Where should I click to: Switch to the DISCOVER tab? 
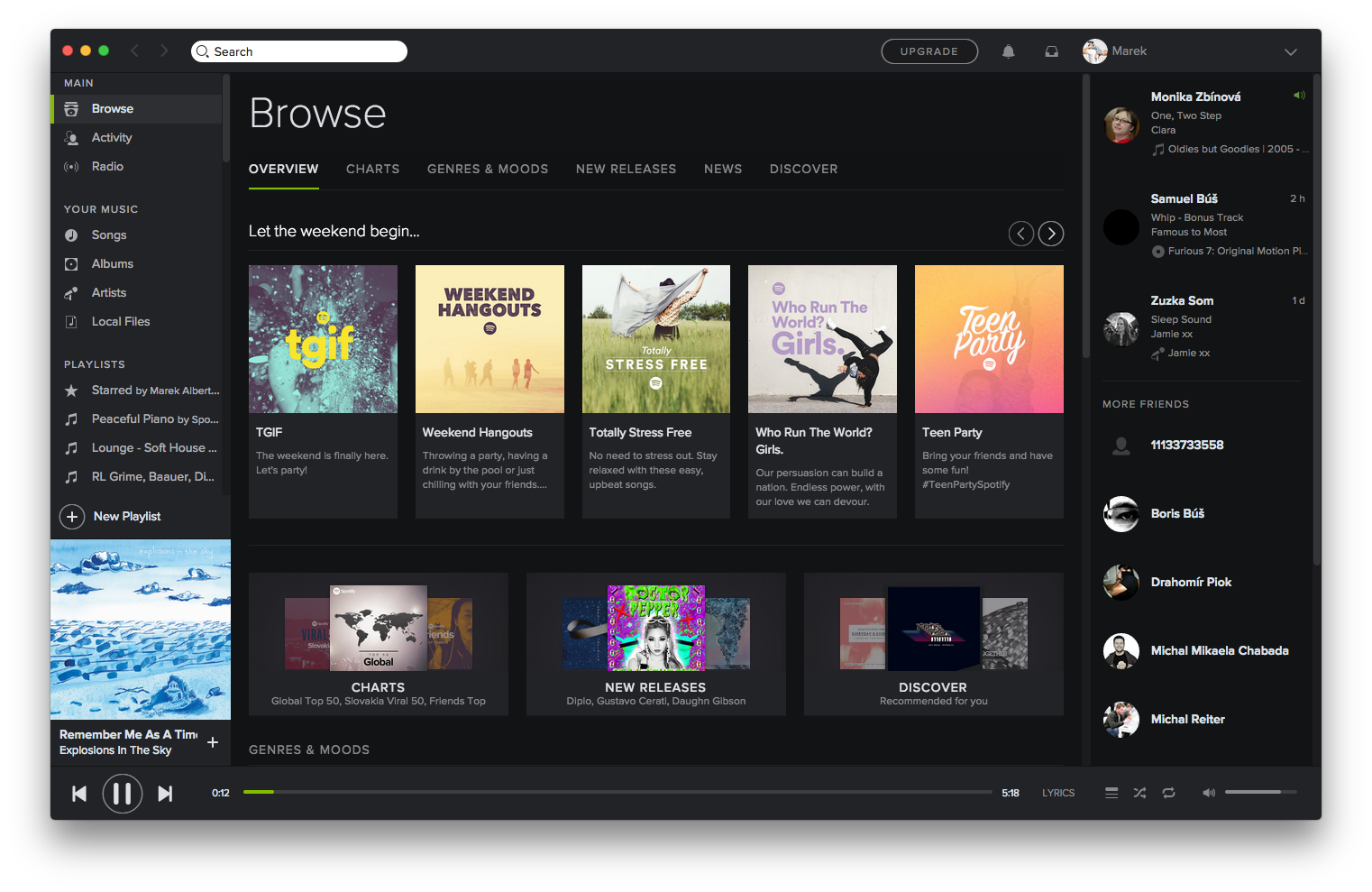coord(804,169)
